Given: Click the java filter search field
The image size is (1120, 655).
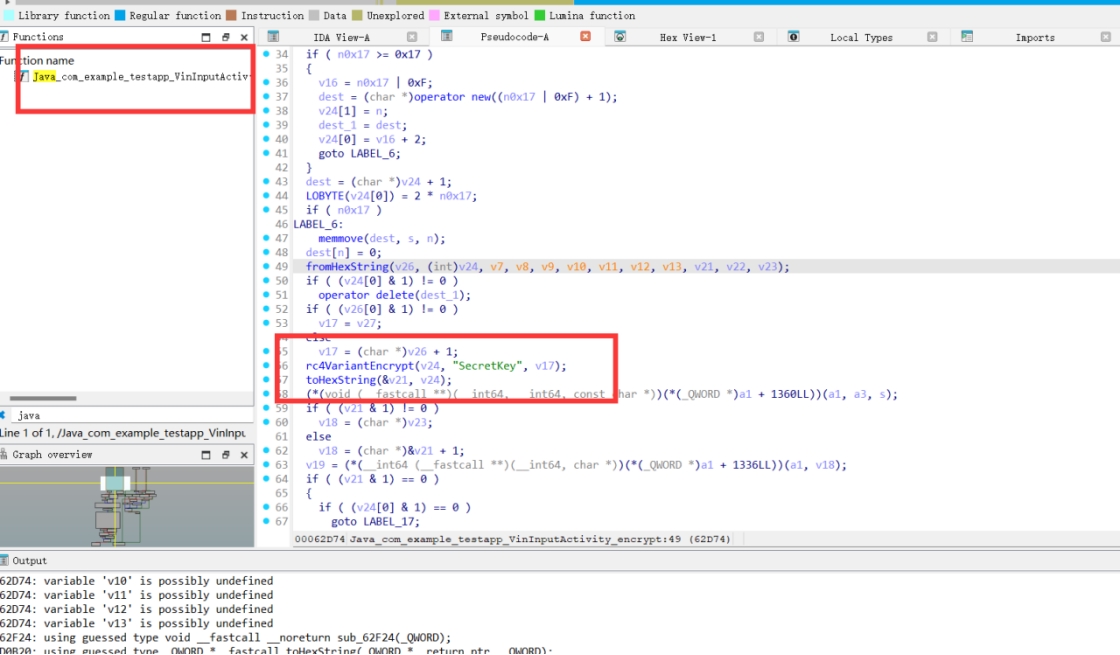Looking at the screenshot, I should 130,414.
